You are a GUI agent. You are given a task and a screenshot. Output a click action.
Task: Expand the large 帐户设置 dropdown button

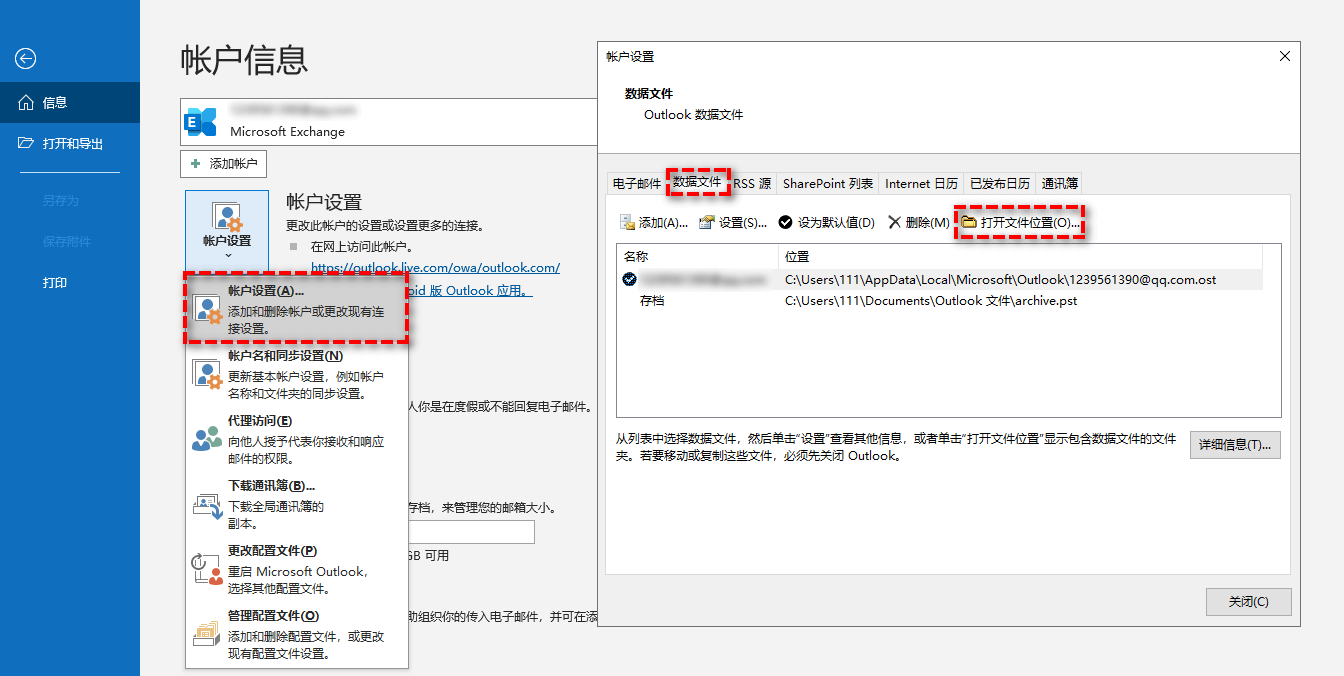click(x=227, y=228)
